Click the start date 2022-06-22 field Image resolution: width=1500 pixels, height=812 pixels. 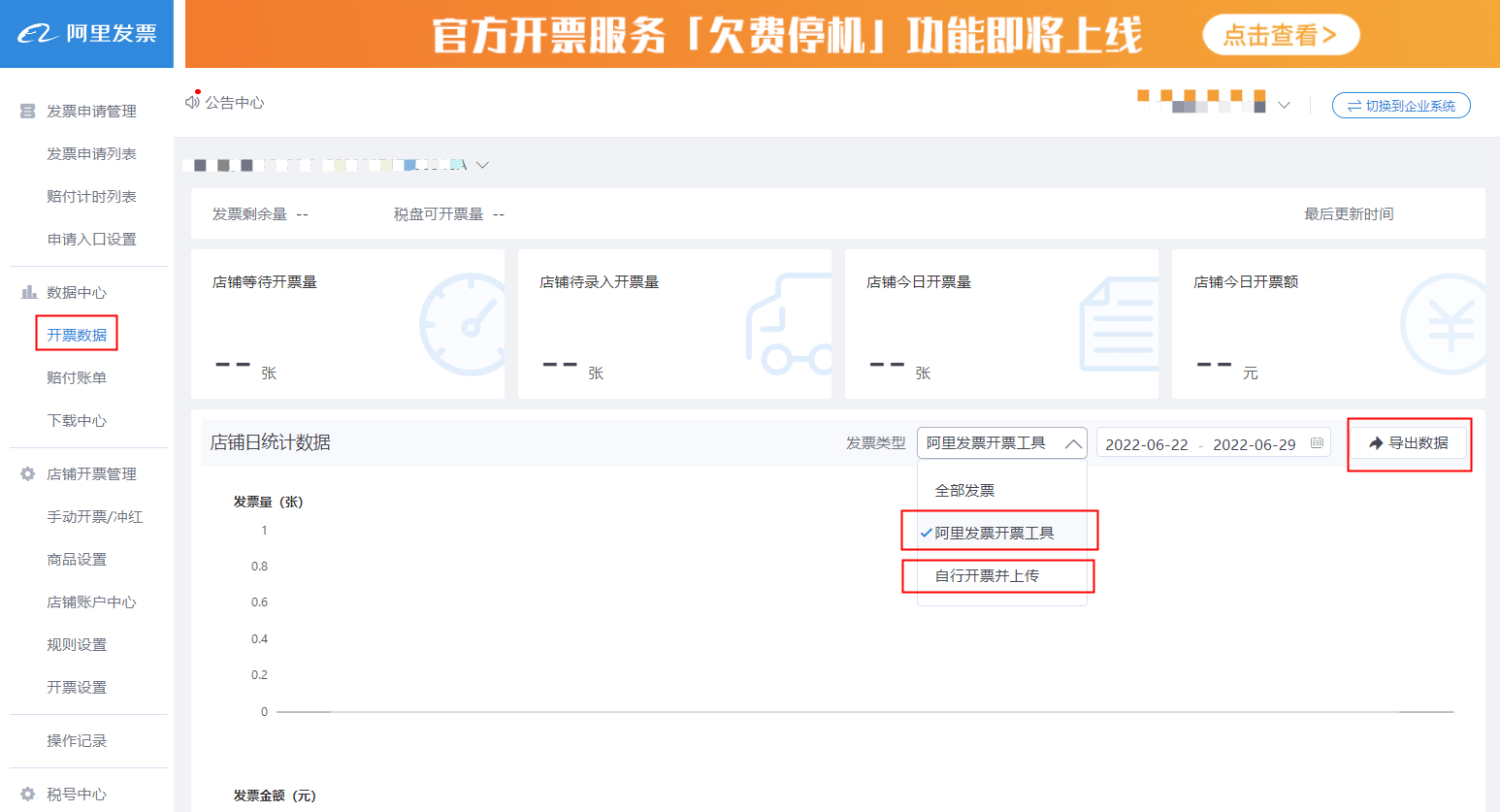pyautogui.click(x=1146, y=444)
